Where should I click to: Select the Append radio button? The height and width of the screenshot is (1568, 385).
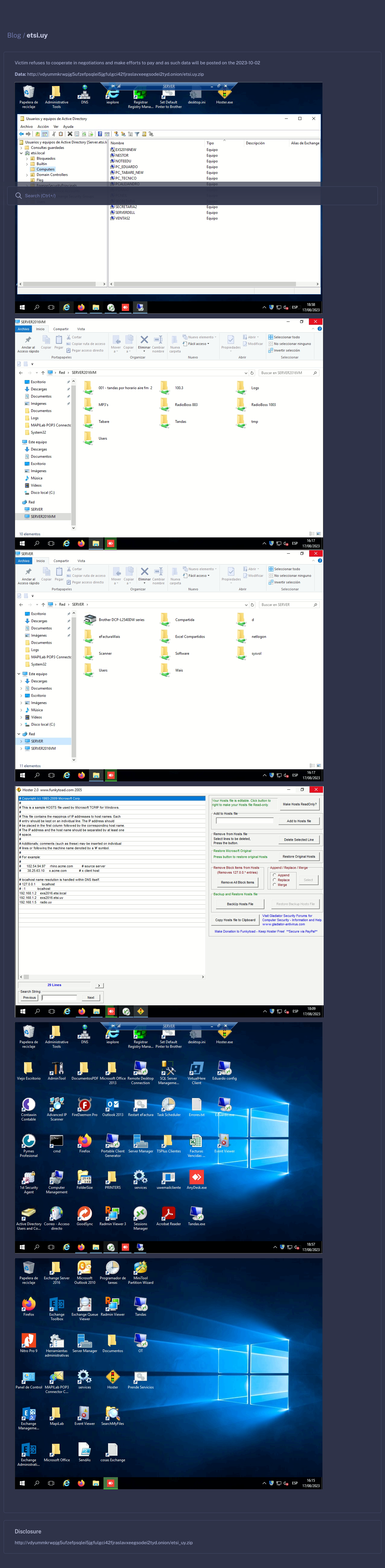point(274,875)
